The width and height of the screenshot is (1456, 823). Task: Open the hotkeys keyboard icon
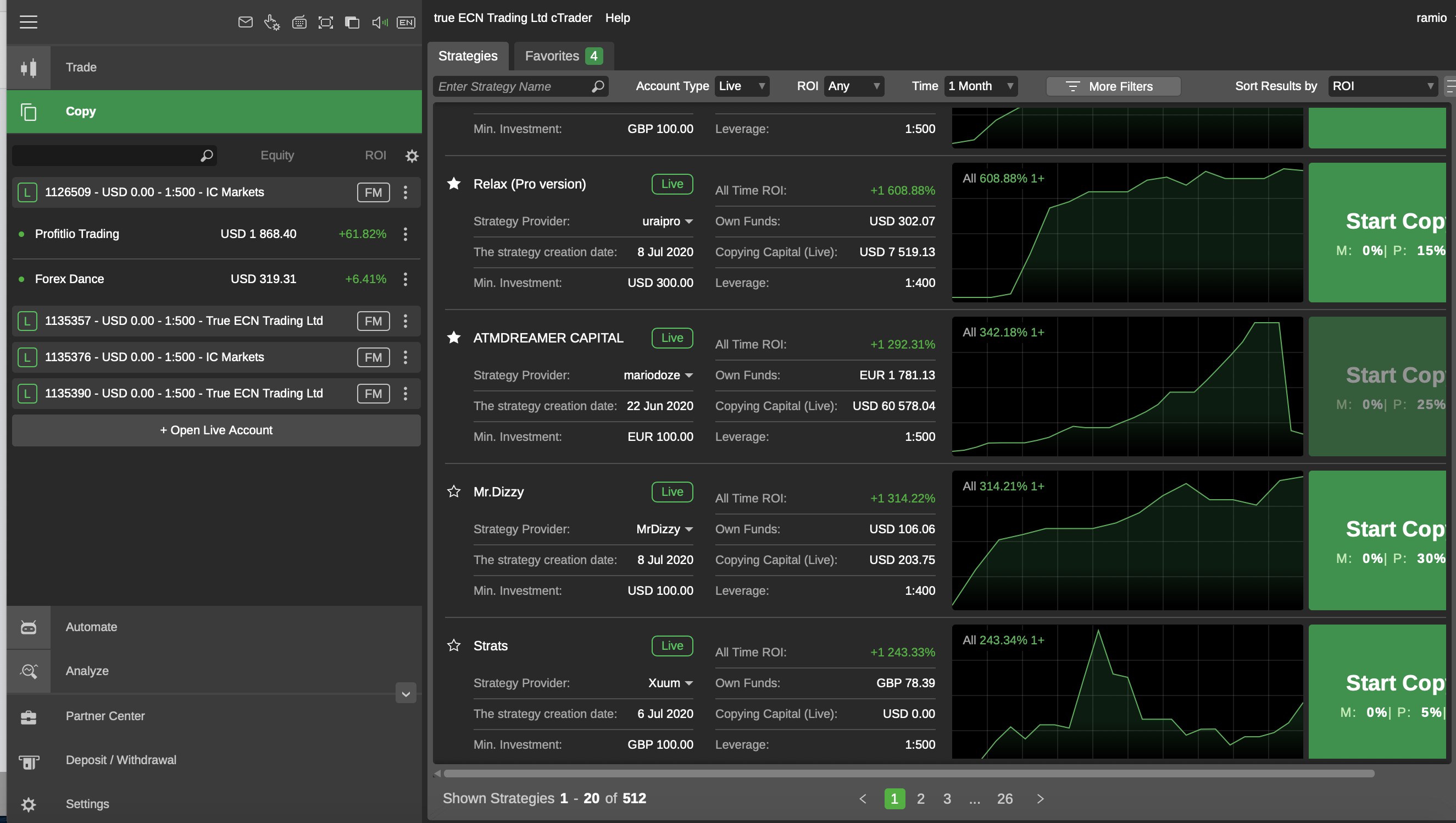[x=299, y=22]
